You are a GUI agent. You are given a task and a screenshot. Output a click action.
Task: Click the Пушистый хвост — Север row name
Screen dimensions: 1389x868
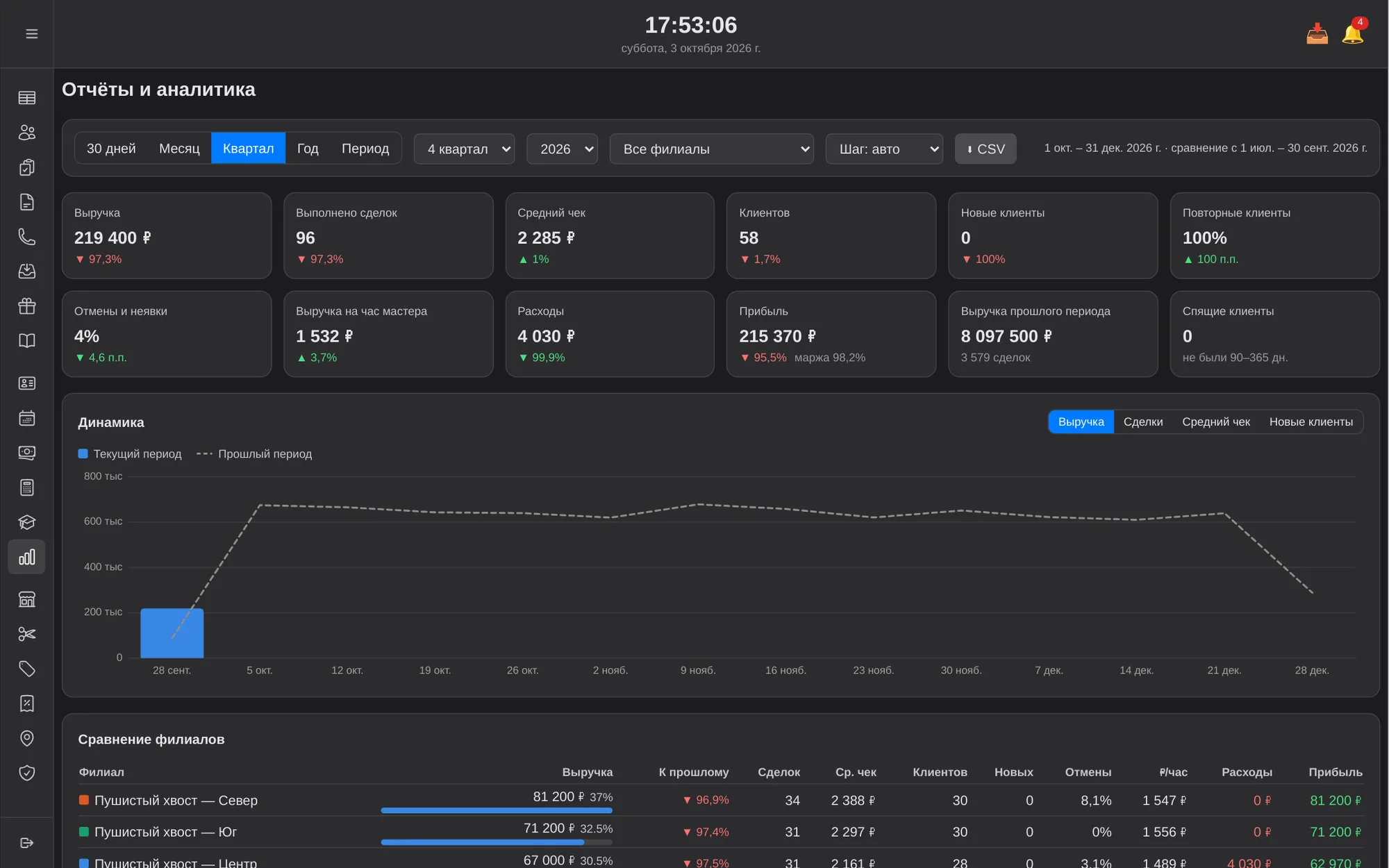tap(176, 800)
